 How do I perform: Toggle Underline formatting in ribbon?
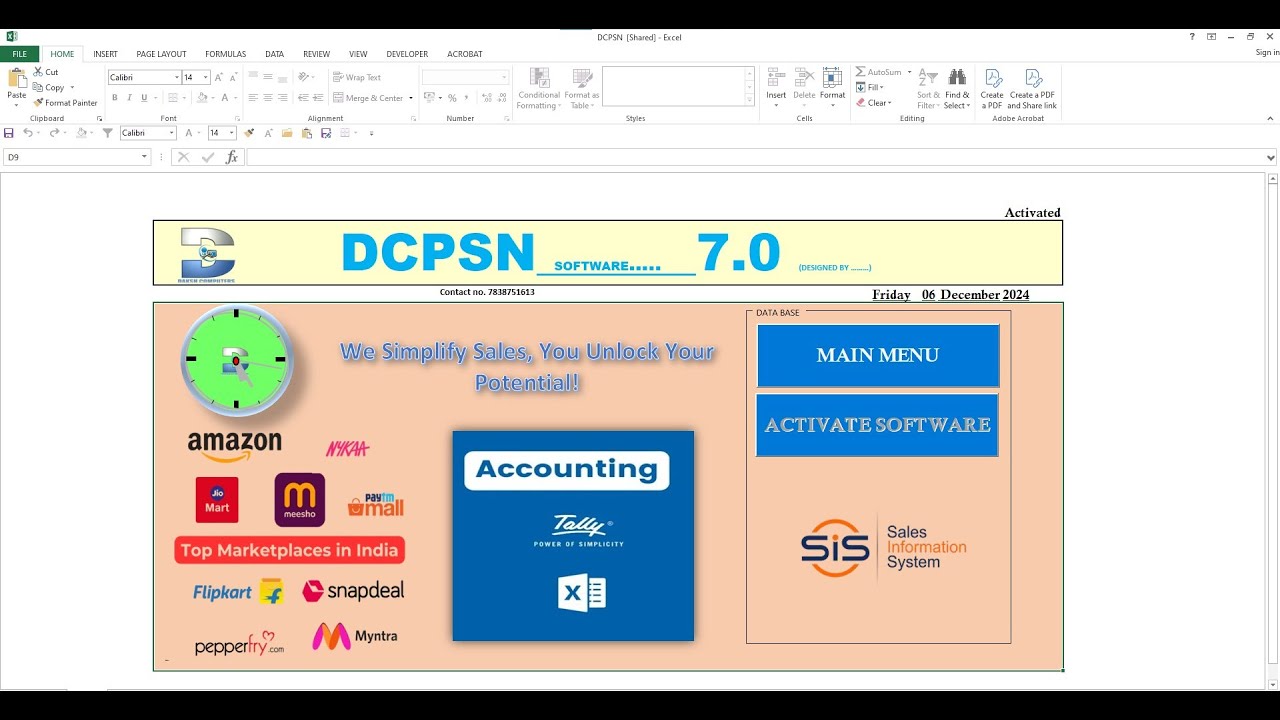pos(144,98)
